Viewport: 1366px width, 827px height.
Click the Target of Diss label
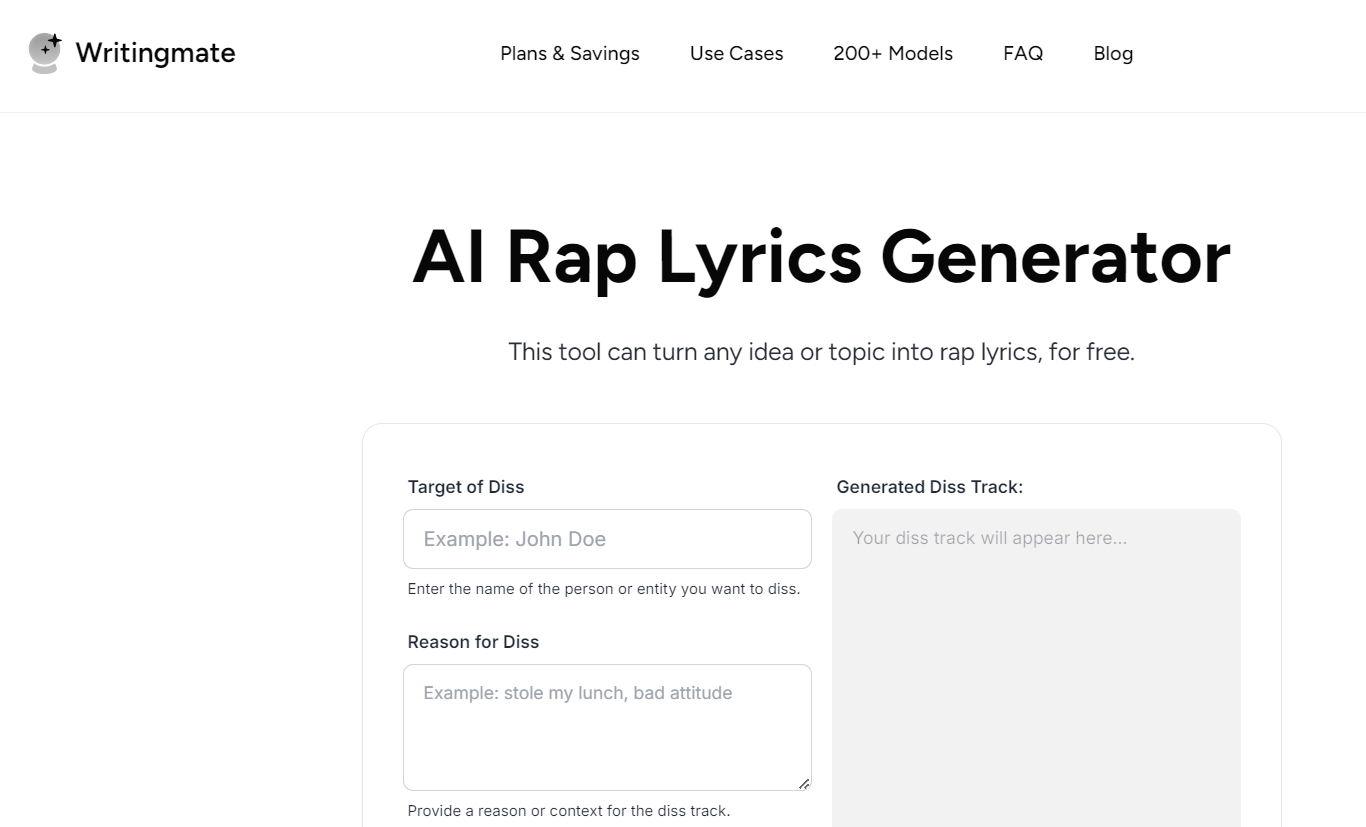[466, 487]
